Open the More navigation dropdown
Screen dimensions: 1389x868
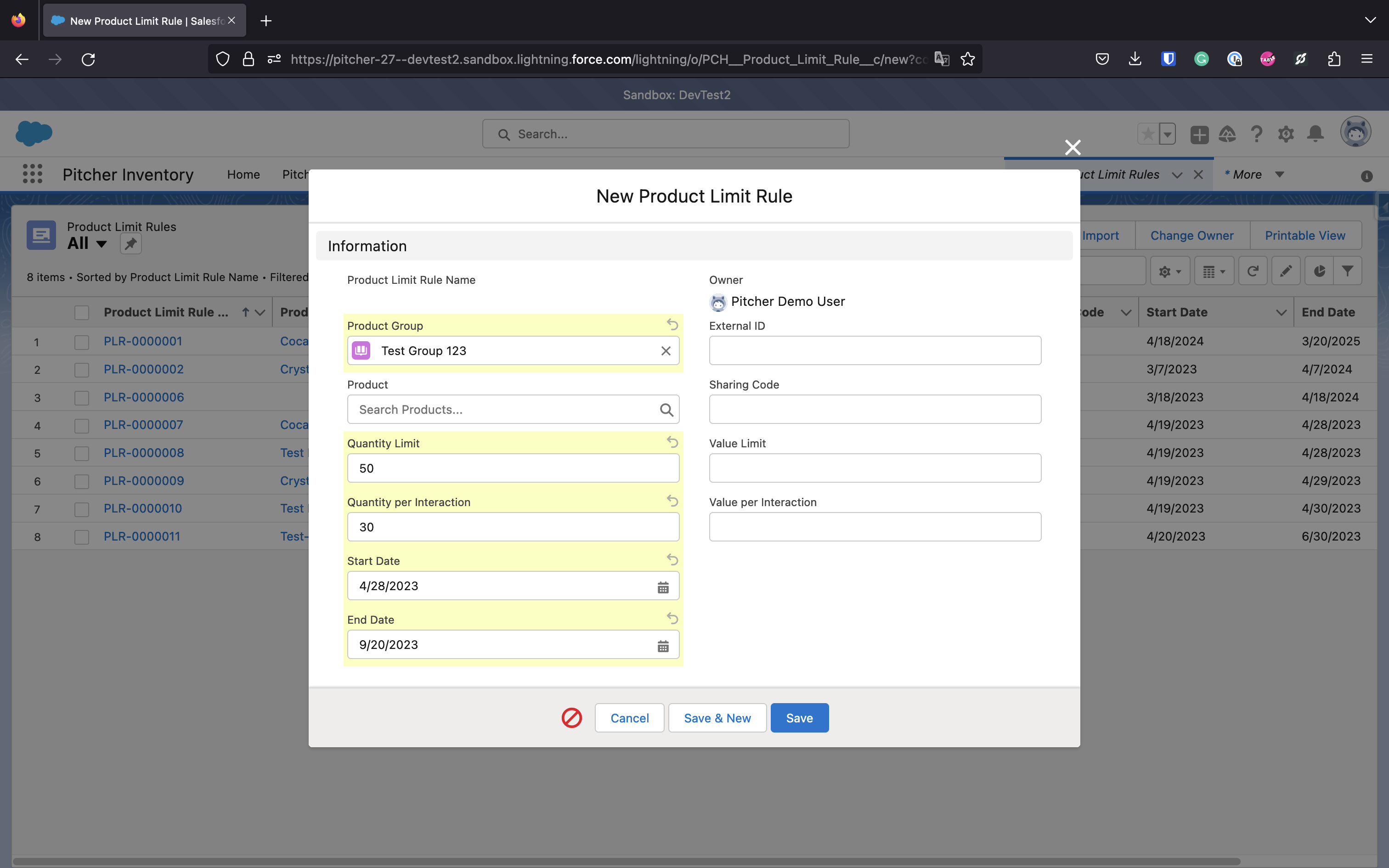[x=1279, y=175]
